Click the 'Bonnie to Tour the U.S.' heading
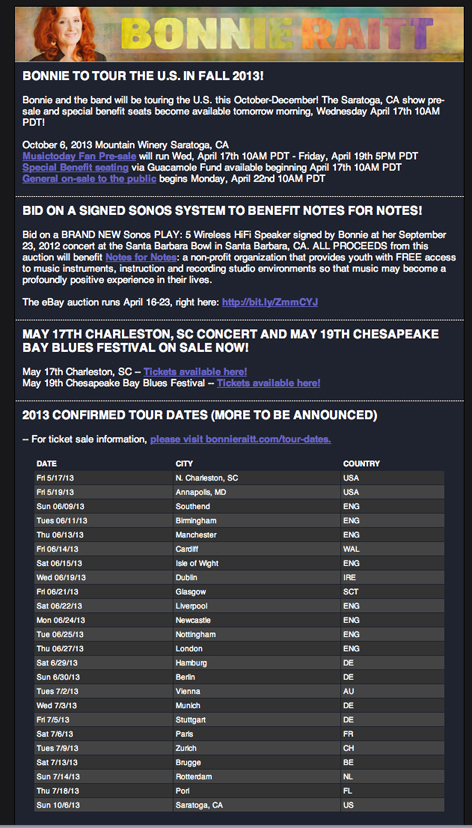Image resolution: width=472 pixels, height=828 pixels. pos(143,77)
